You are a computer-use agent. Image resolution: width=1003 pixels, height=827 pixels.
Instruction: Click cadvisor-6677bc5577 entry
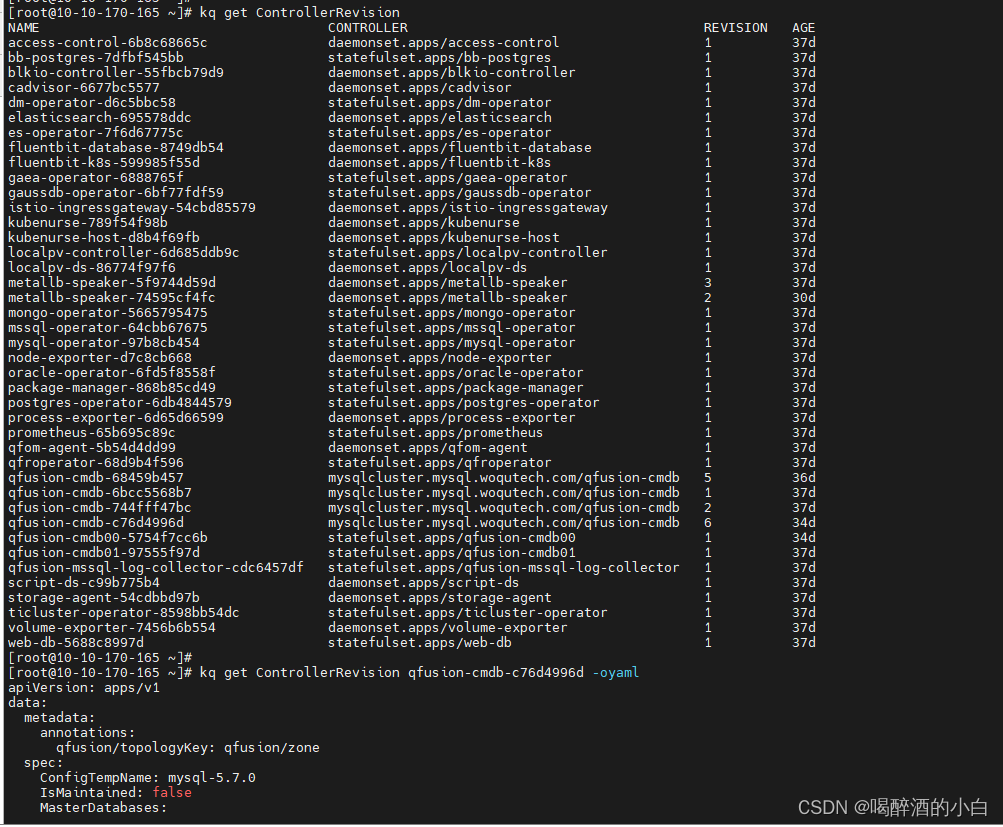click(x=84, y=88)
